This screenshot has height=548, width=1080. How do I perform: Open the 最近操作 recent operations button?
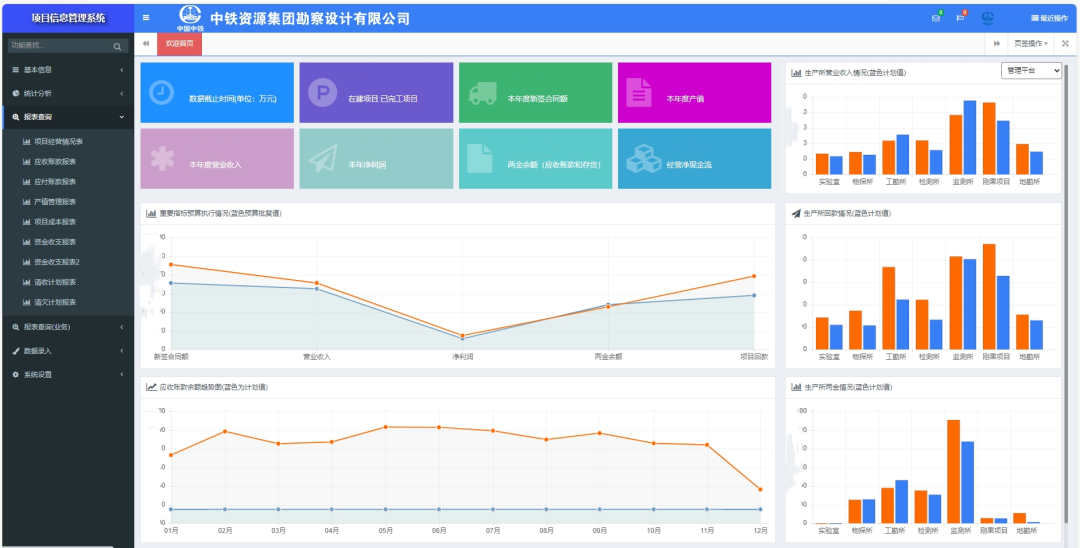point(1048,18)
